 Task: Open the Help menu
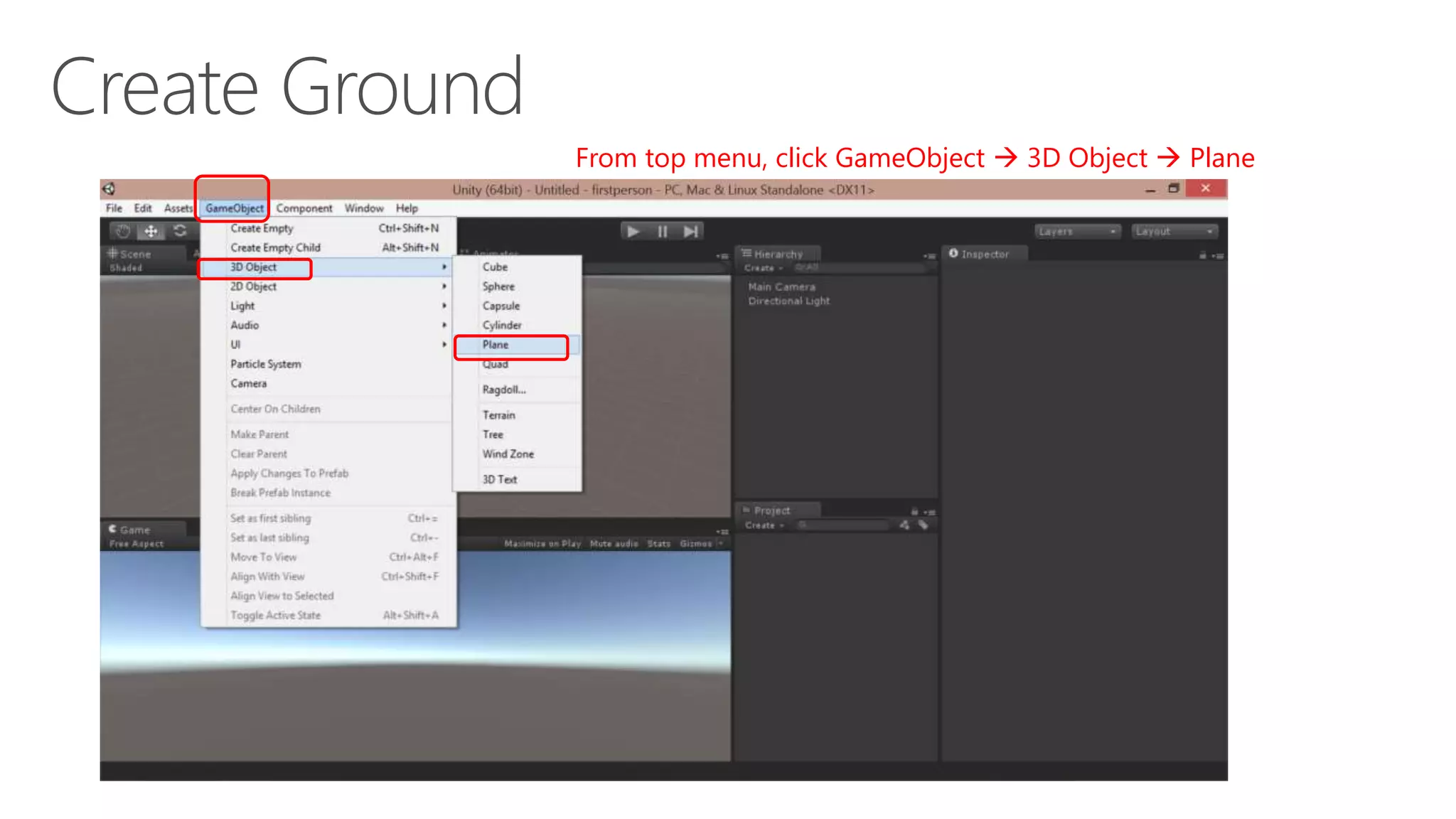407,208
